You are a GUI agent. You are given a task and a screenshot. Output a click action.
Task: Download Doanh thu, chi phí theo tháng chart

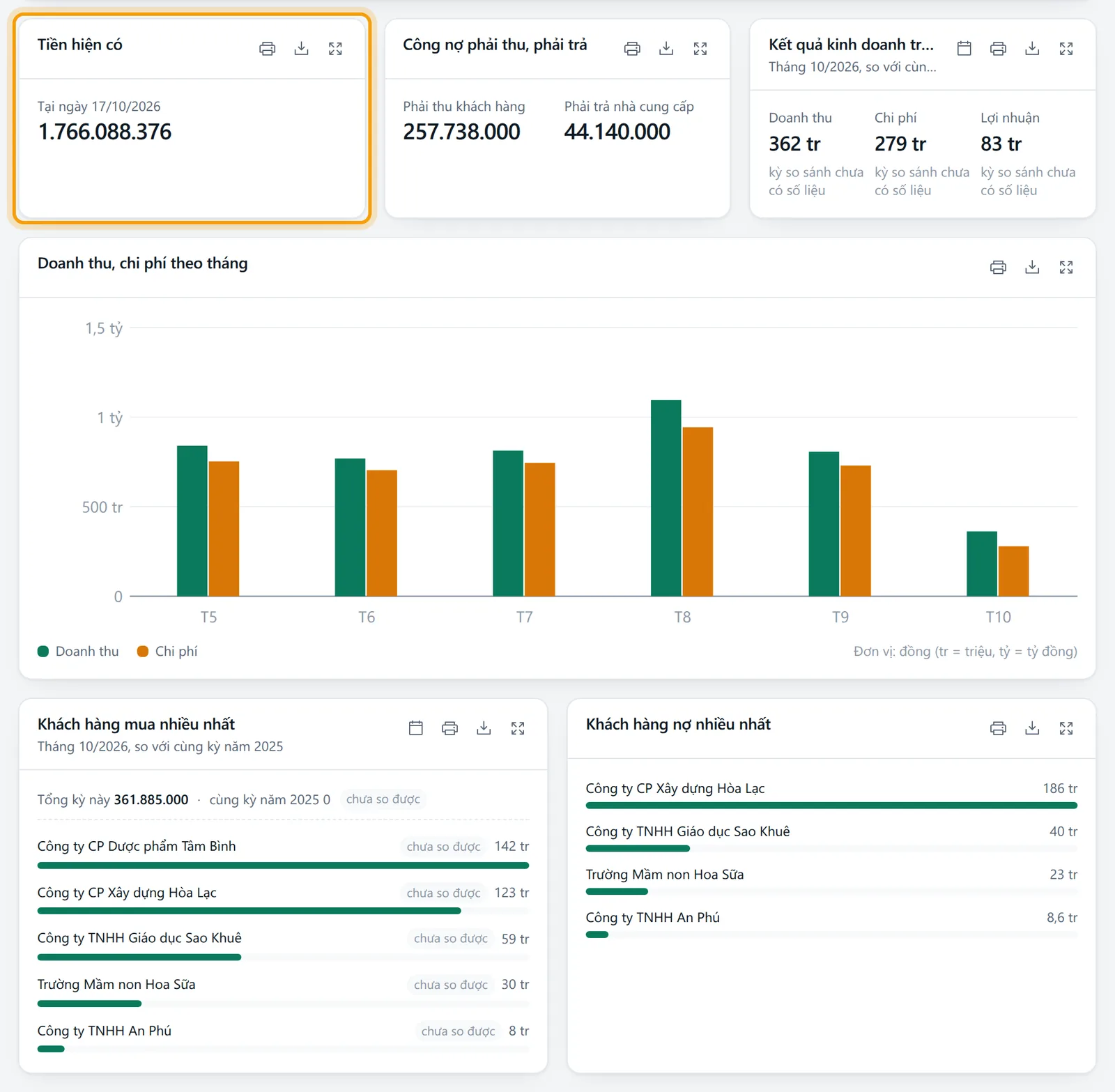click(x=1032, y=268)
